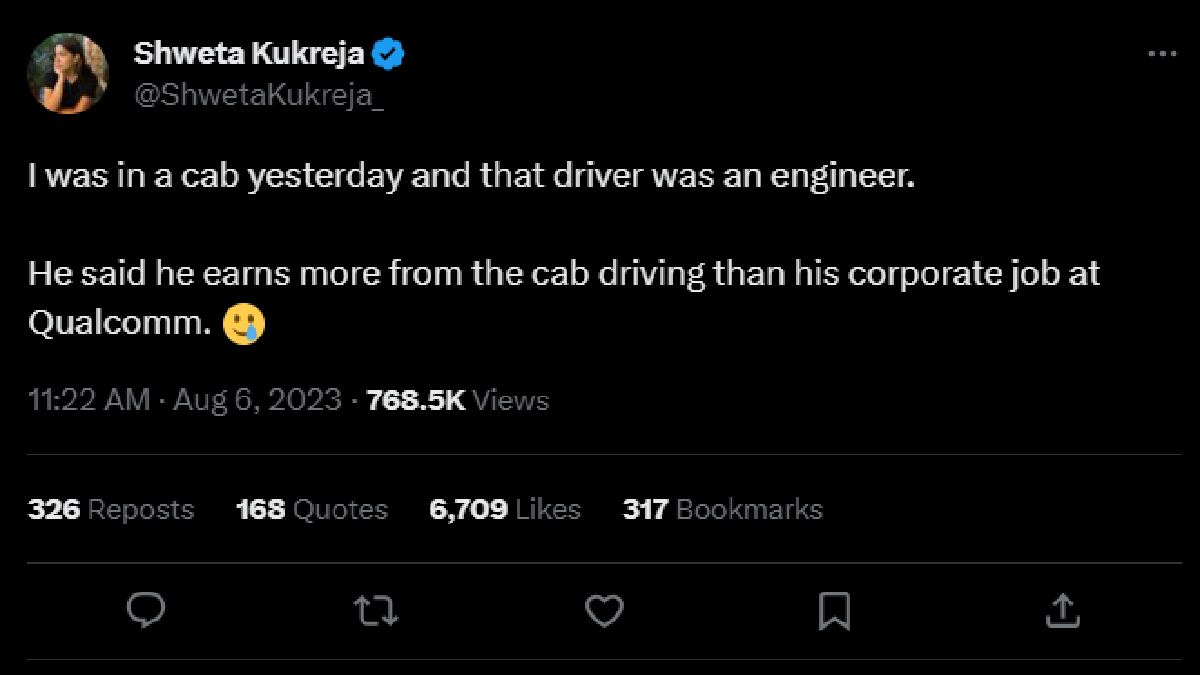Repost this tweet using the repost icon

pos(376,610)
